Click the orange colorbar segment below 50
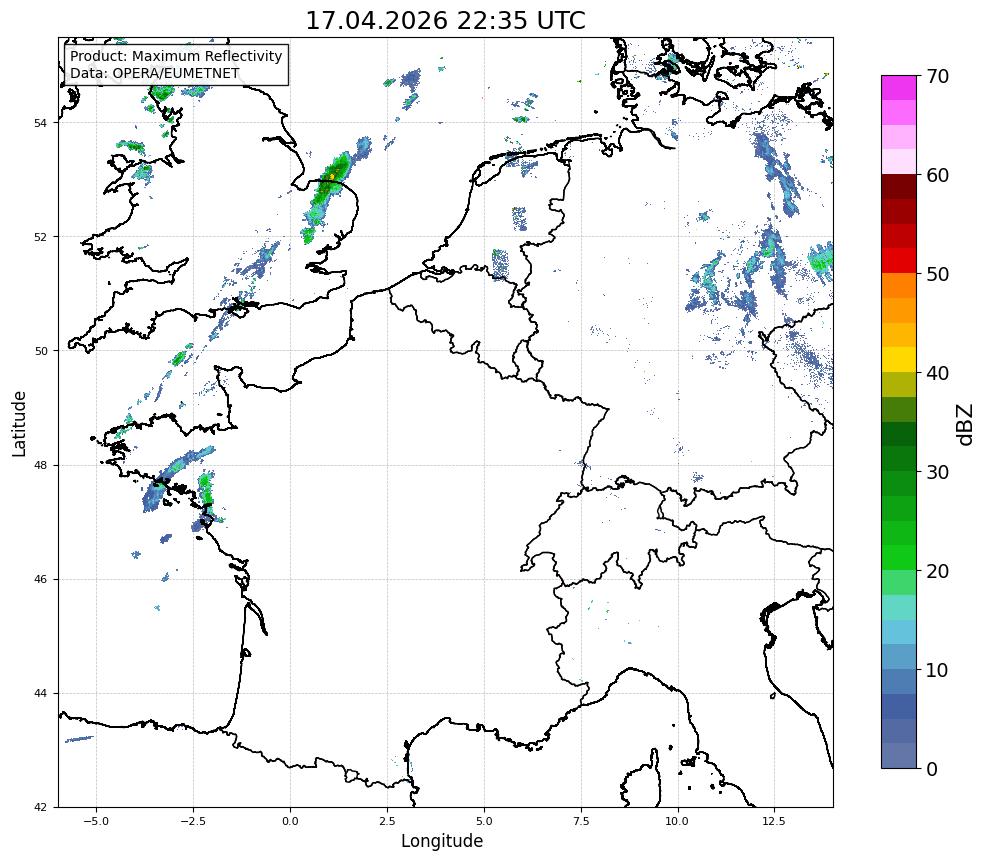Viewport: 985px width, 860px height. tap(899, 285)
